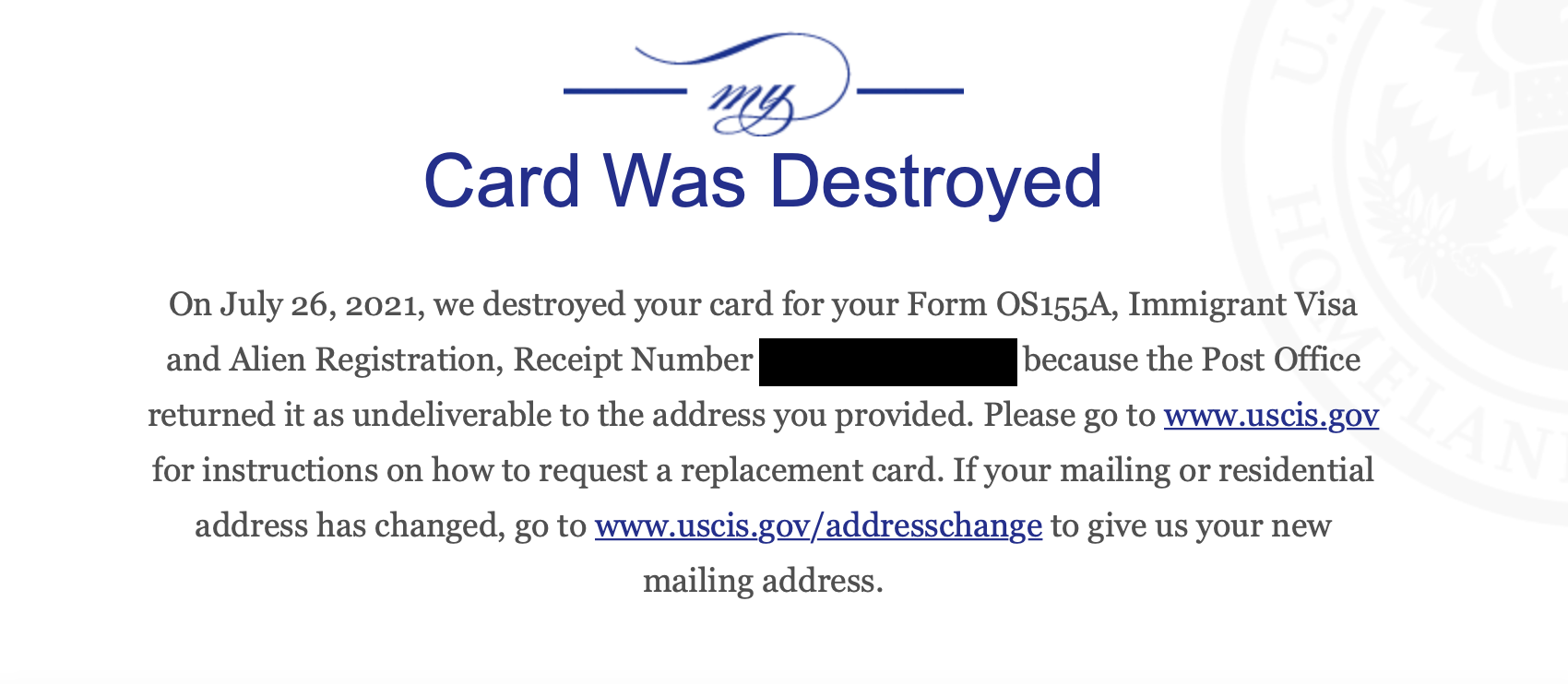Click the 'Card Was Destroyed' heading
The height and width of the screenshot is (684, 1568).
[763, 182]
